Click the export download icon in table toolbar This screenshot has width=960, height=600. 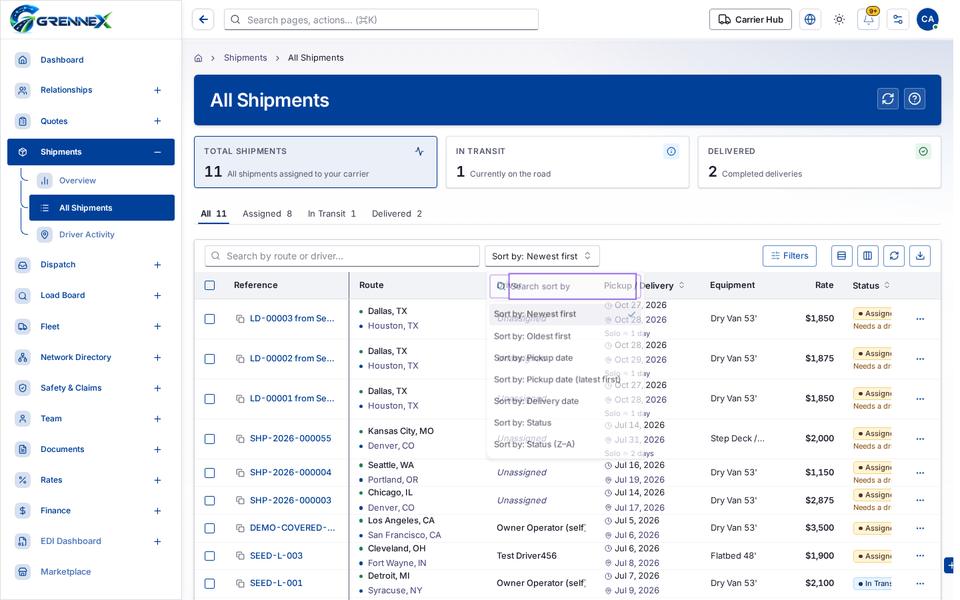tap(920, 256)
